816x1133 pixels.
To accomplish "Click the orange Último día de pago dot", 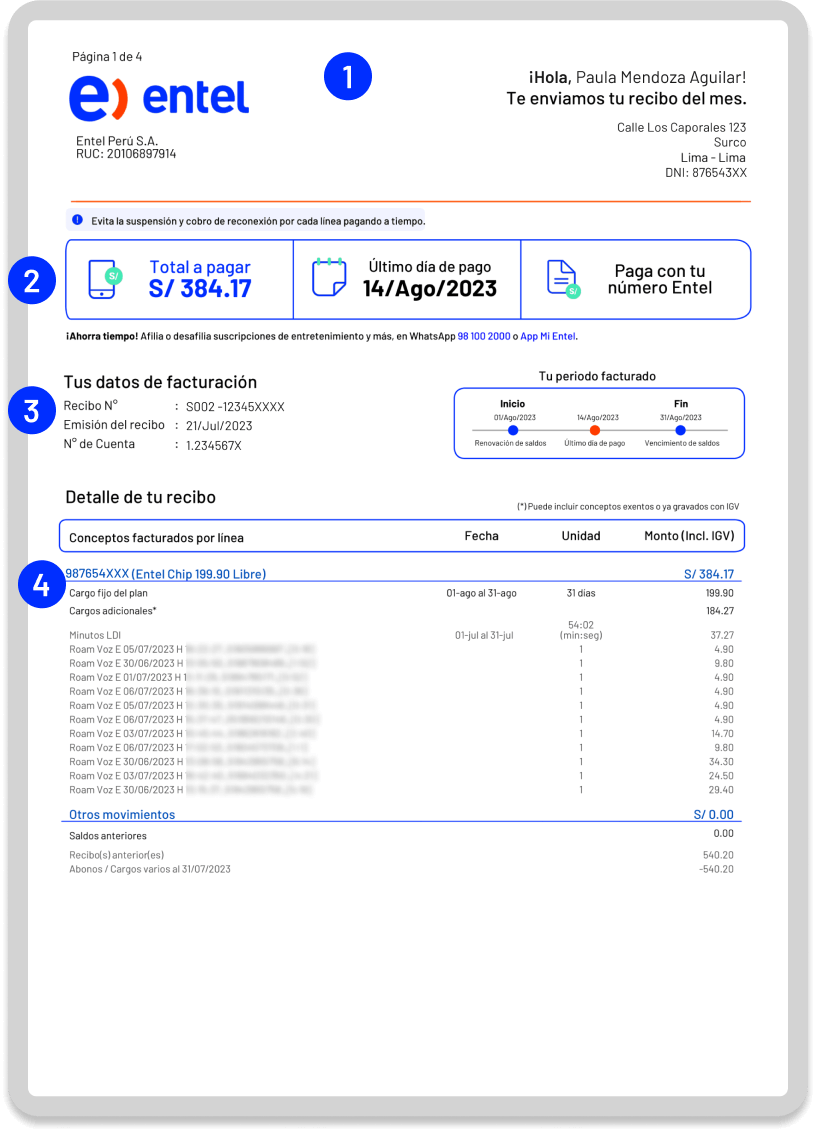I will pos(595,430).
